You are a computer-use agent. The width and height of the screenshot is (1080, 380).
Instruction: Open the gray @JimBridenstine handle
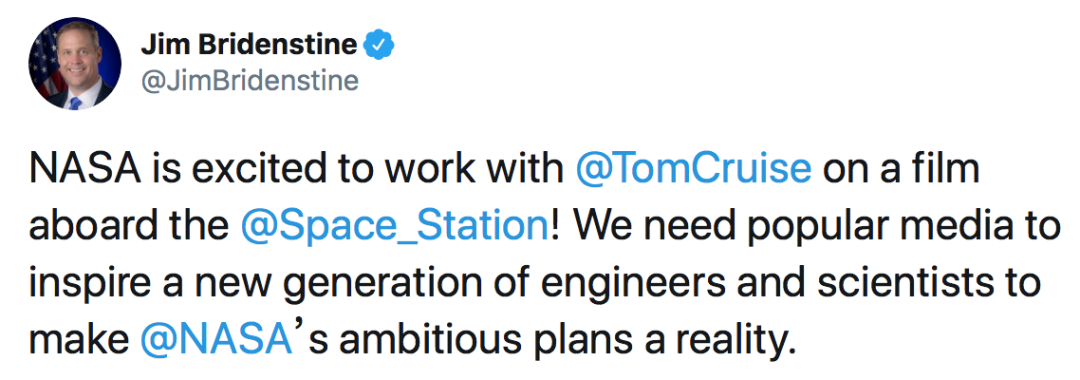coord(249,82)
